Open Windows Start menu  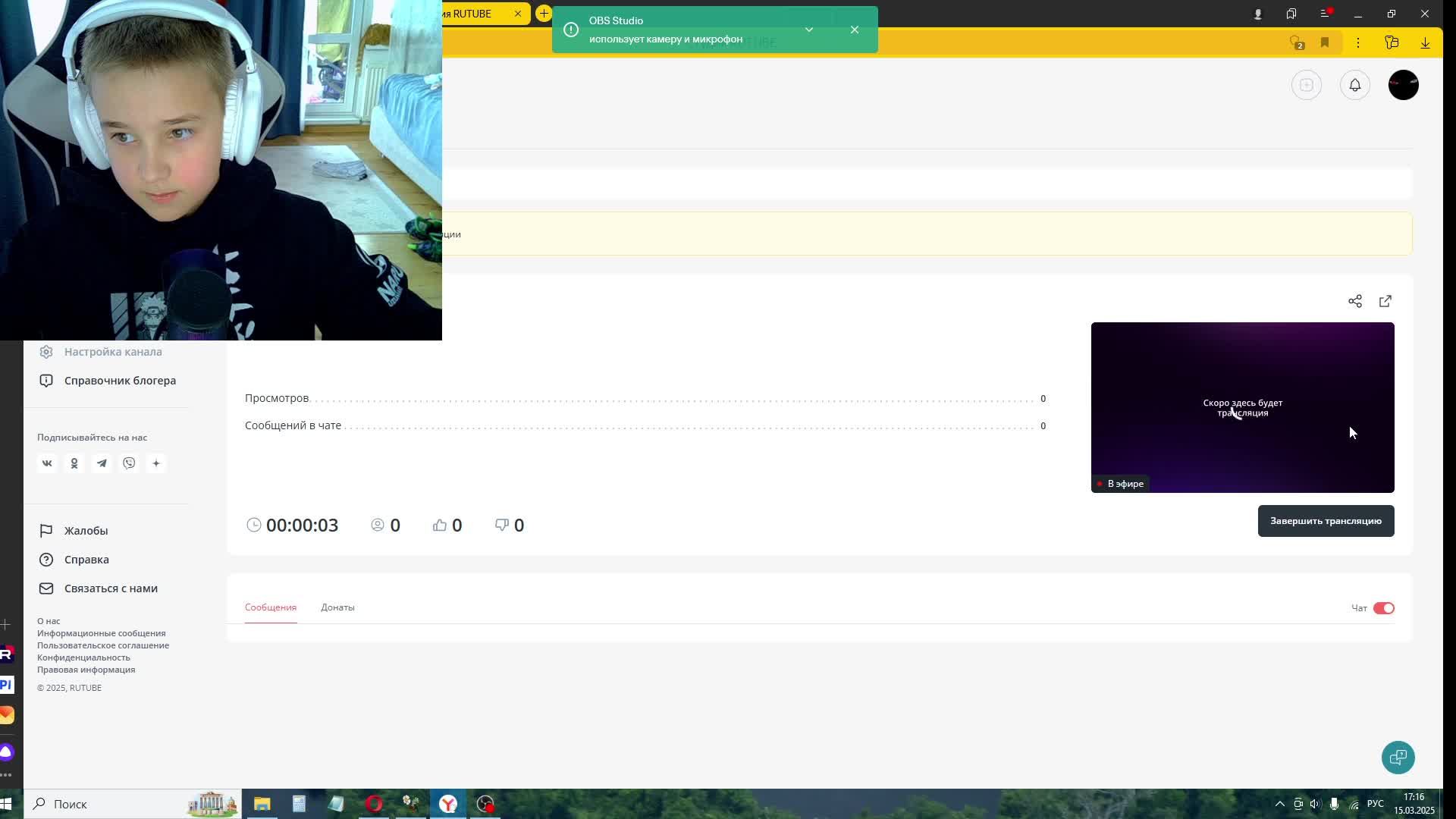point(6,804)
